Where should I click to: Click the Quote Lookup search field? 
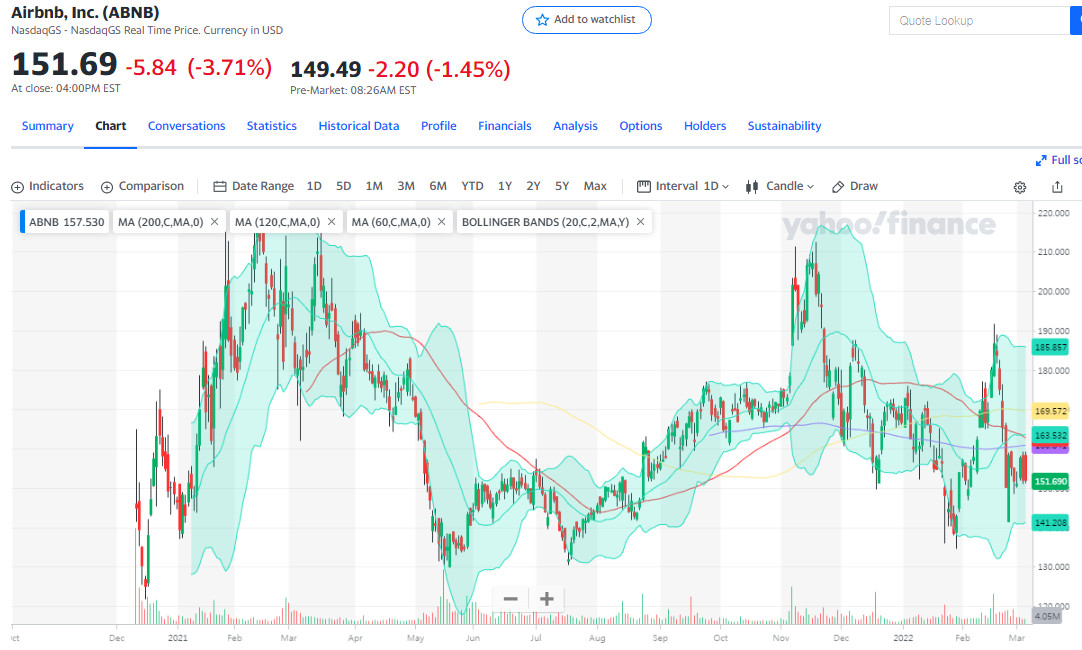980,21
